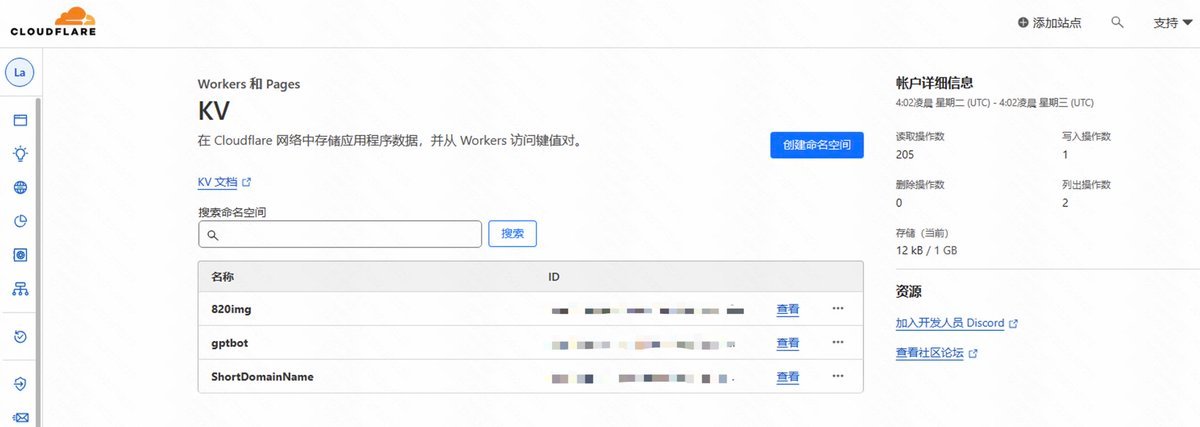Click the 名称 column header
This screenshot has width=1200, height=427.
[222, 276]
